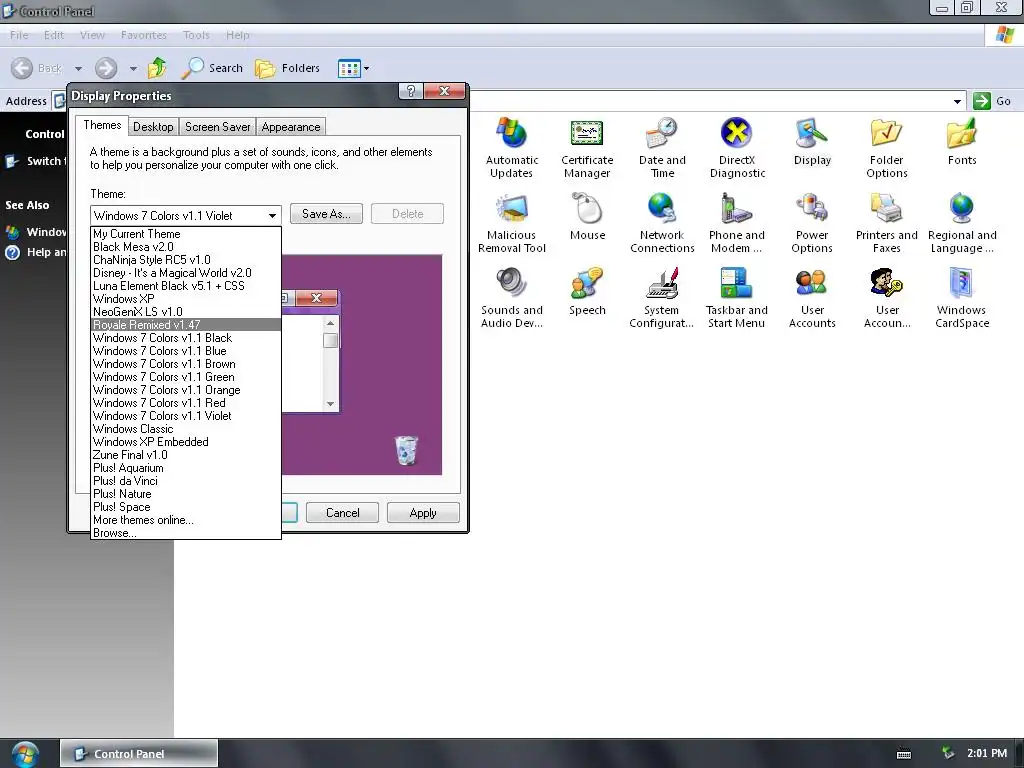Viewport: 1024px width, 768px height.
Task: Open the Date and Time icon
Action: click(x=662, y=148)
